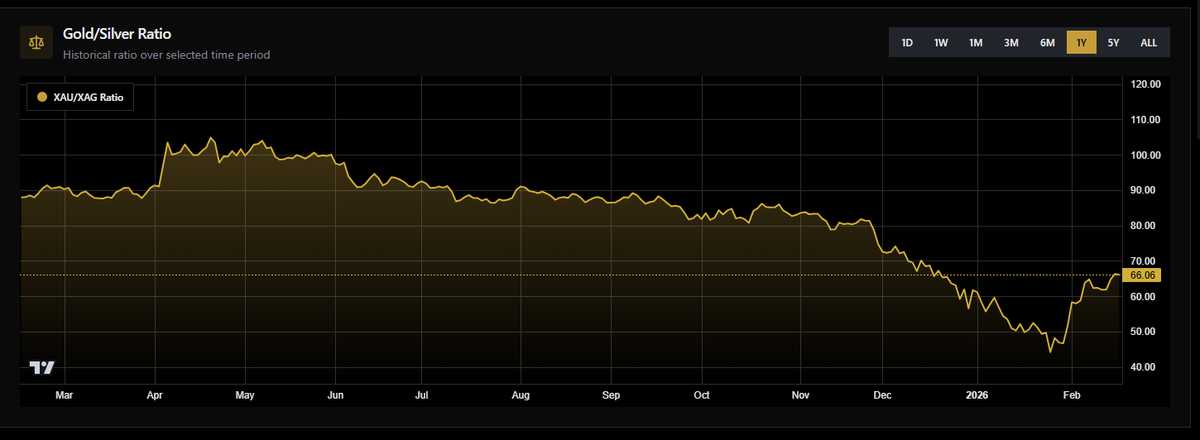Click the 90.00 y-axis label
The height and width of the screenshot is (440, 1200).
click(1145, 190)
